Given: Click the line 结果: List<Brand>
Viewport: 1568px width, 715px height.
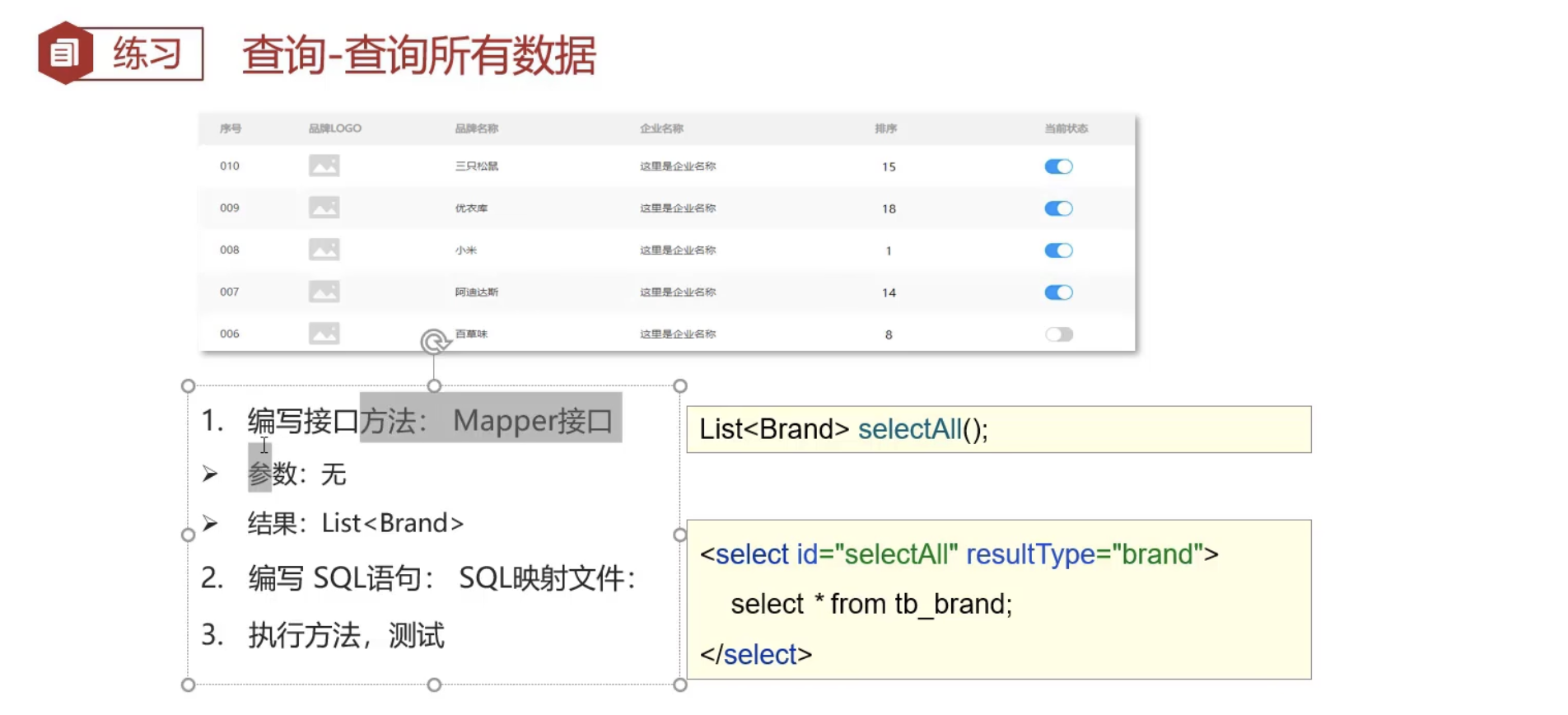Looking at the screenshot, I should pos(356,523).
